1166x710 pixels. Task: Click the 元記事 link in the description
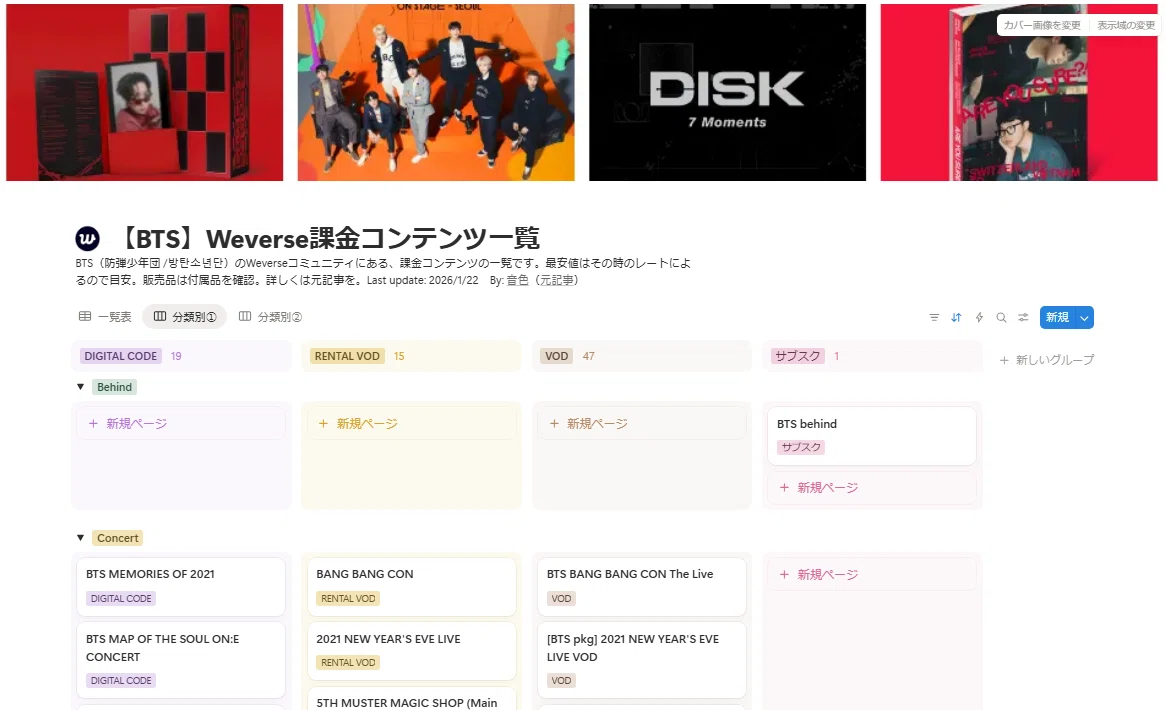(x=556, y=280)
